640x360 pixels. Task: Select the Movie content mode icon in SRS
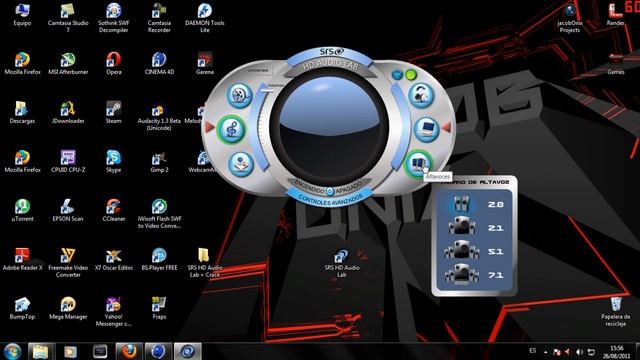[240, 96]
